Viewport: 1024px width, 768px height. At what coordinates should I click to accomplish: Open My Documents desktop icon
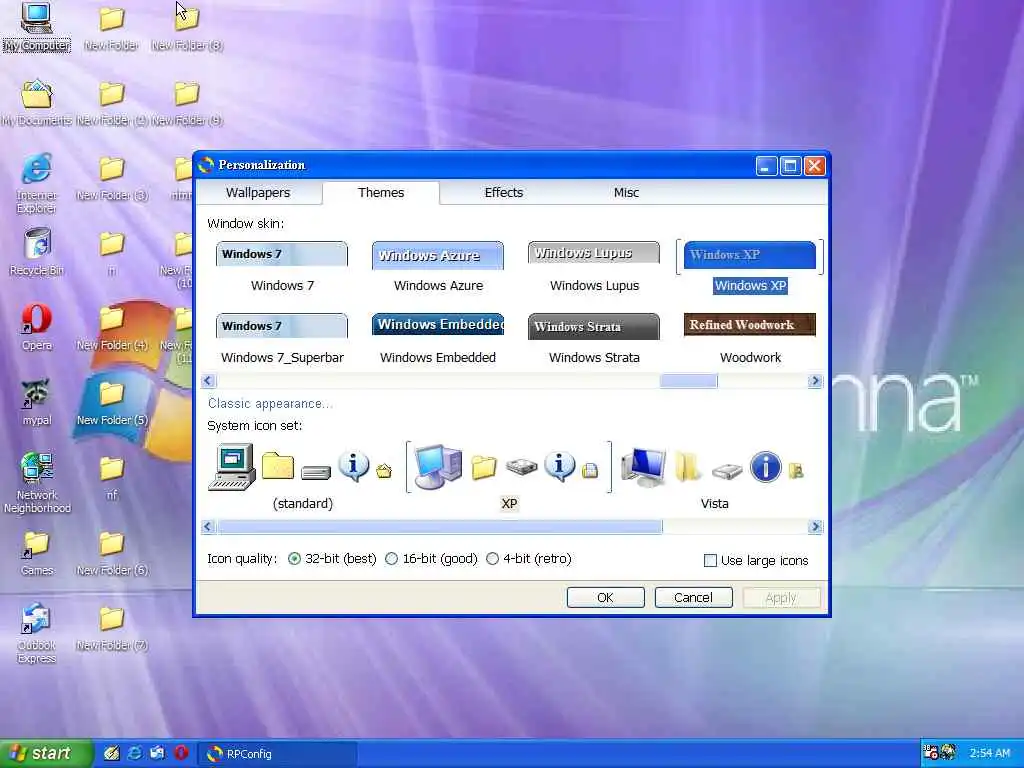coord(37,103)
